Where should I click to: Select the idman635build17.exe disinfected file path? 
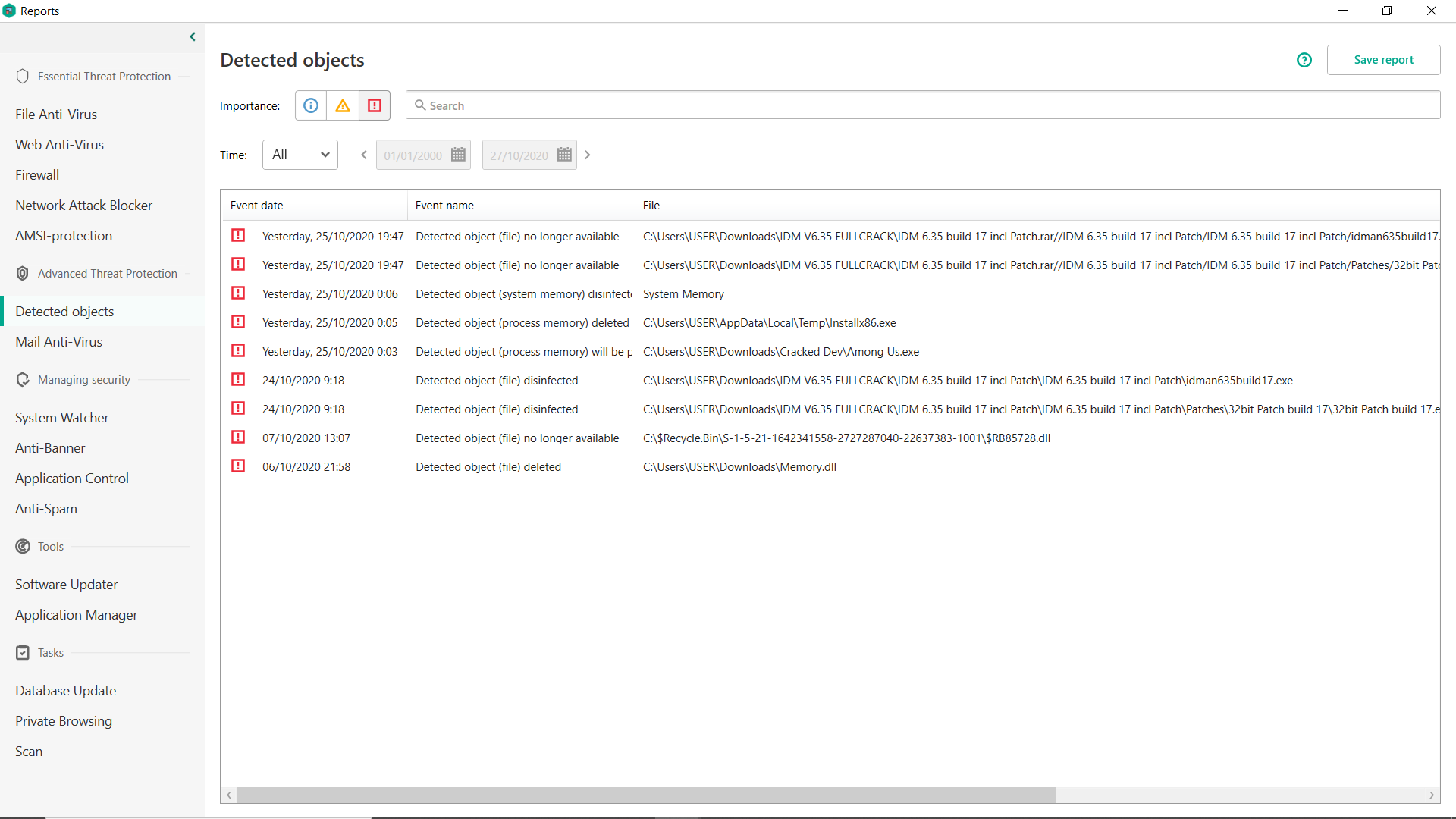tap(968, 381)
